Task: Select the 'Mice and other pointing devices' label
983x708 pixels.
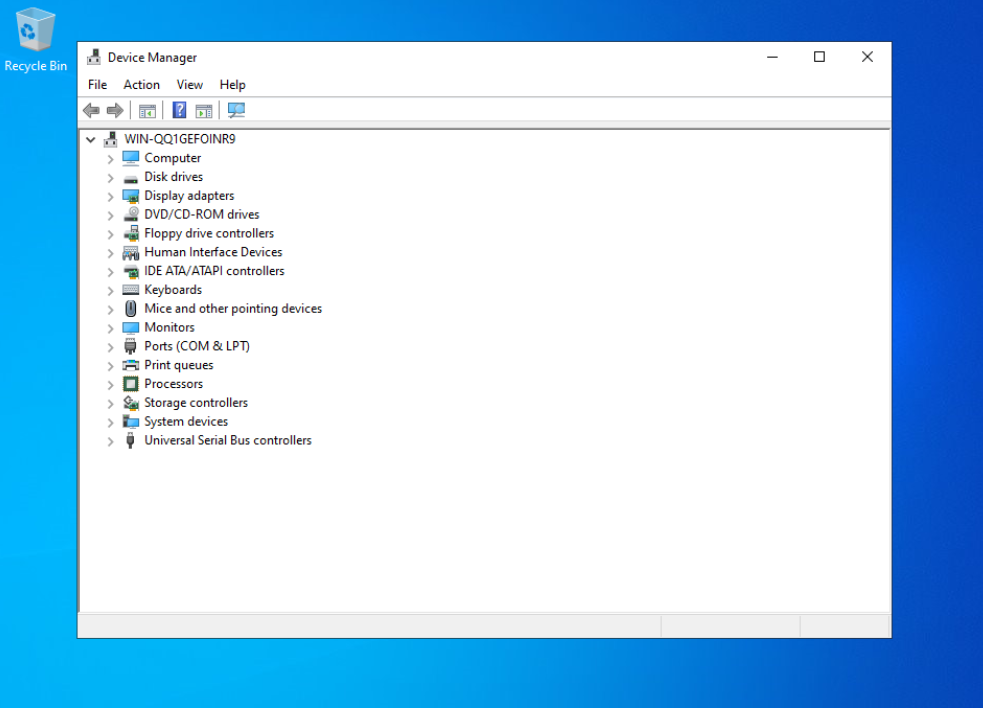Action: click(x=233, y=309)
